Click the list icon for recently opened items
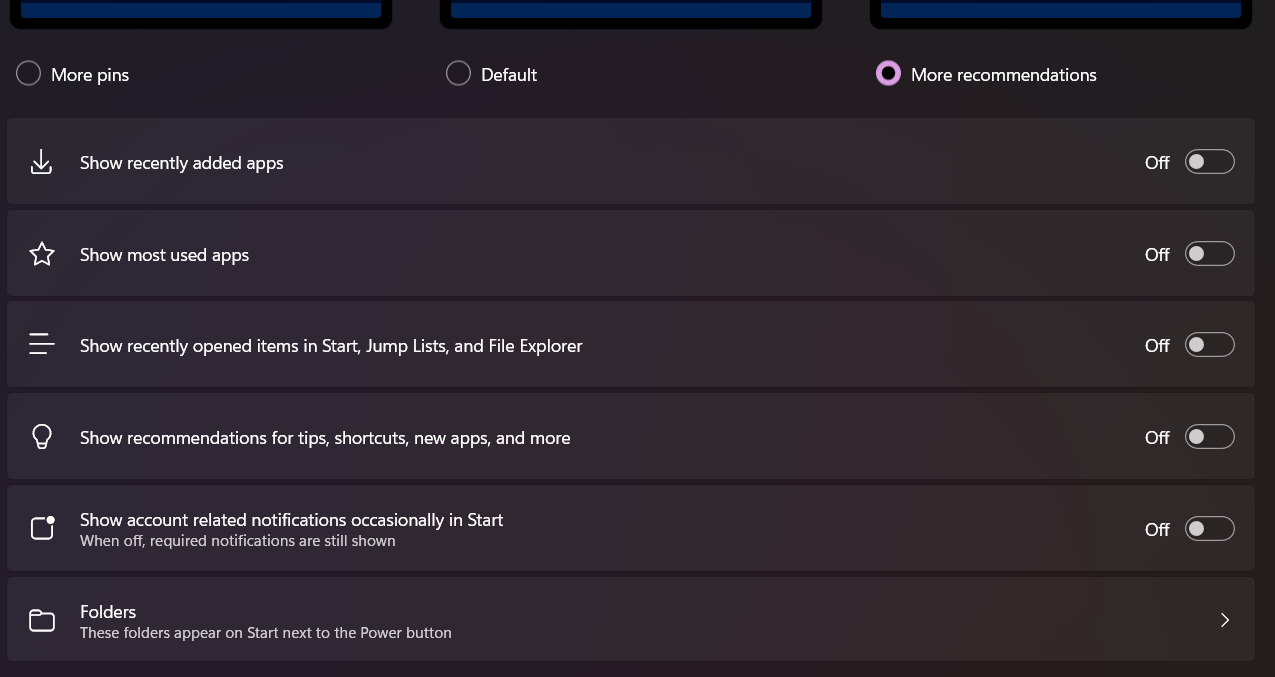Screen dimensions: 1275x677 click(41, 345)
